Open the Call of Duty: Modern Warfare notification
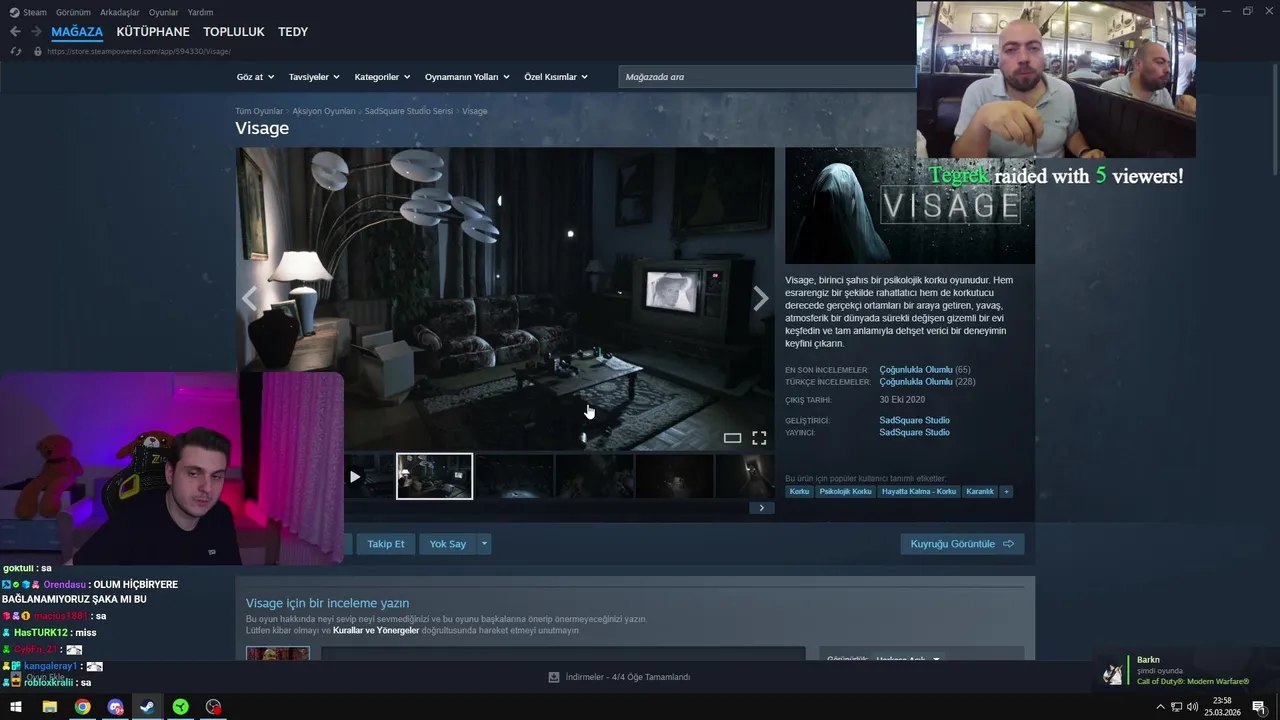The width and height of the screenshot is (1280, 720). (1192, 682)
